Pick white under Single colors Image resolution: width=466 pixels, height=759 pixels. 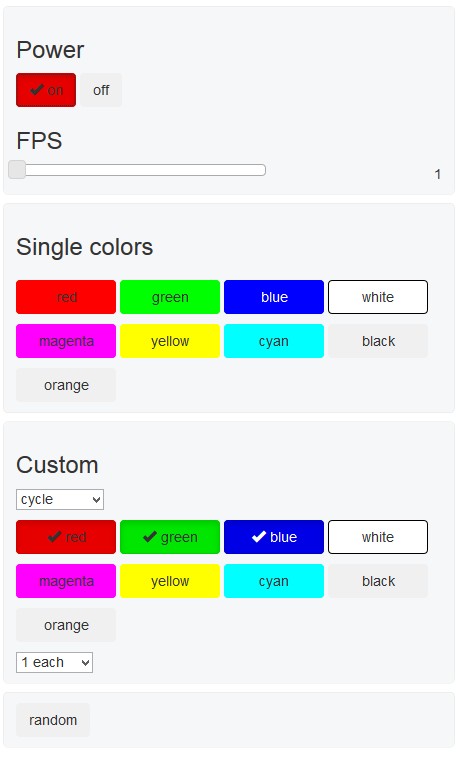click(x=378, y=297)
